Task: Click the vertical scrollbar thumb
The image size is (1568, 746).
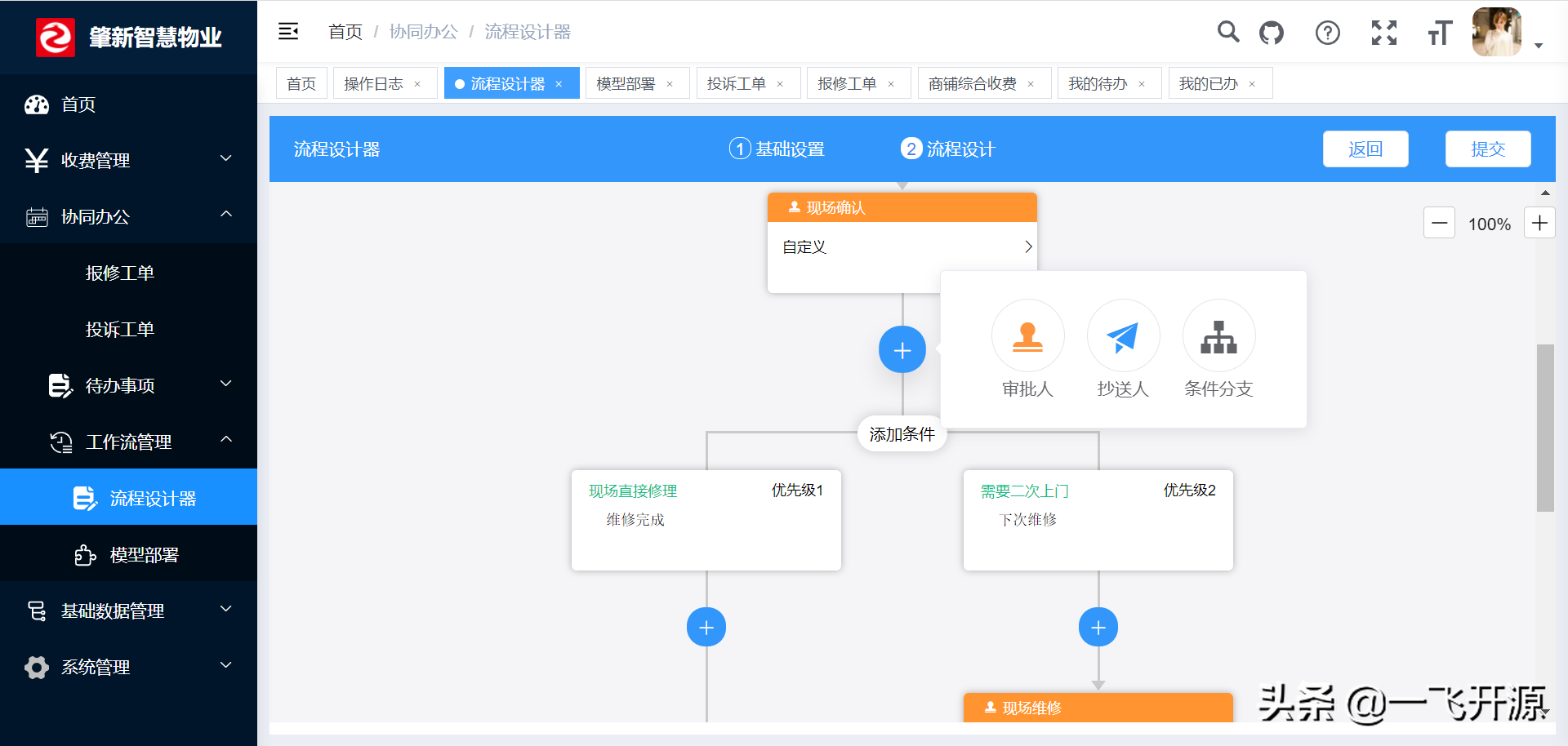Action: [1545, 428]
